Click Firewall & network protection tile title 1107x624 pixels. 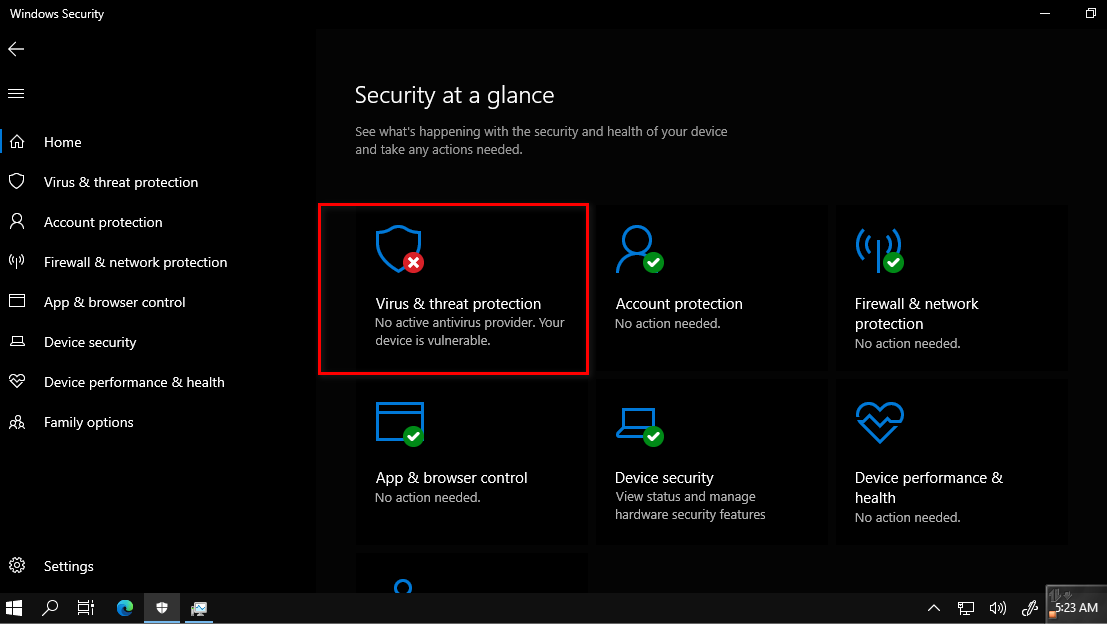(916, 313)
